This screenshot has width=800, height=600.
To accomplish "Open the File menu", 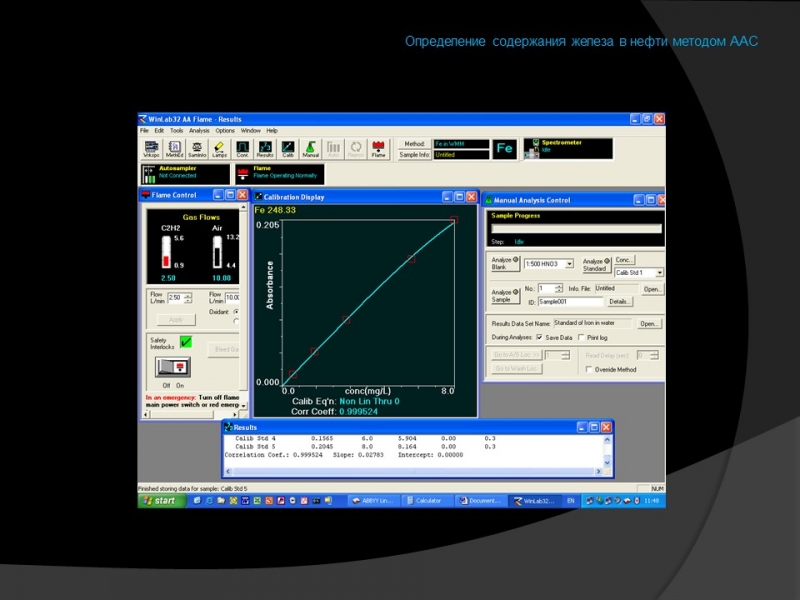I will pyautogui.click(x=144, y=131).
